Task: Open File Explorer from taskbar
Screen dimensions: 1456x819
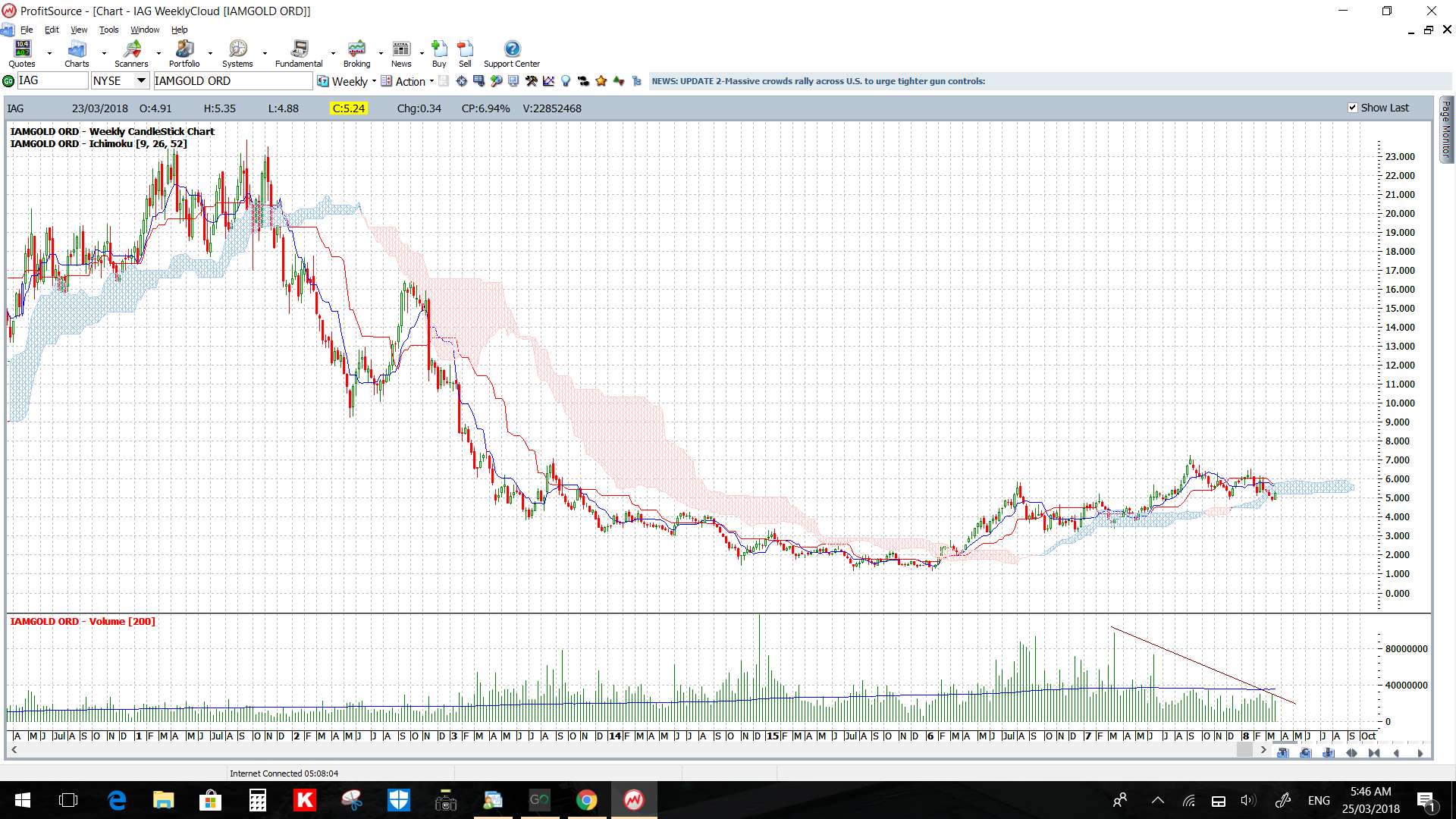Action: pyautogui.click(x=164, y=800)
